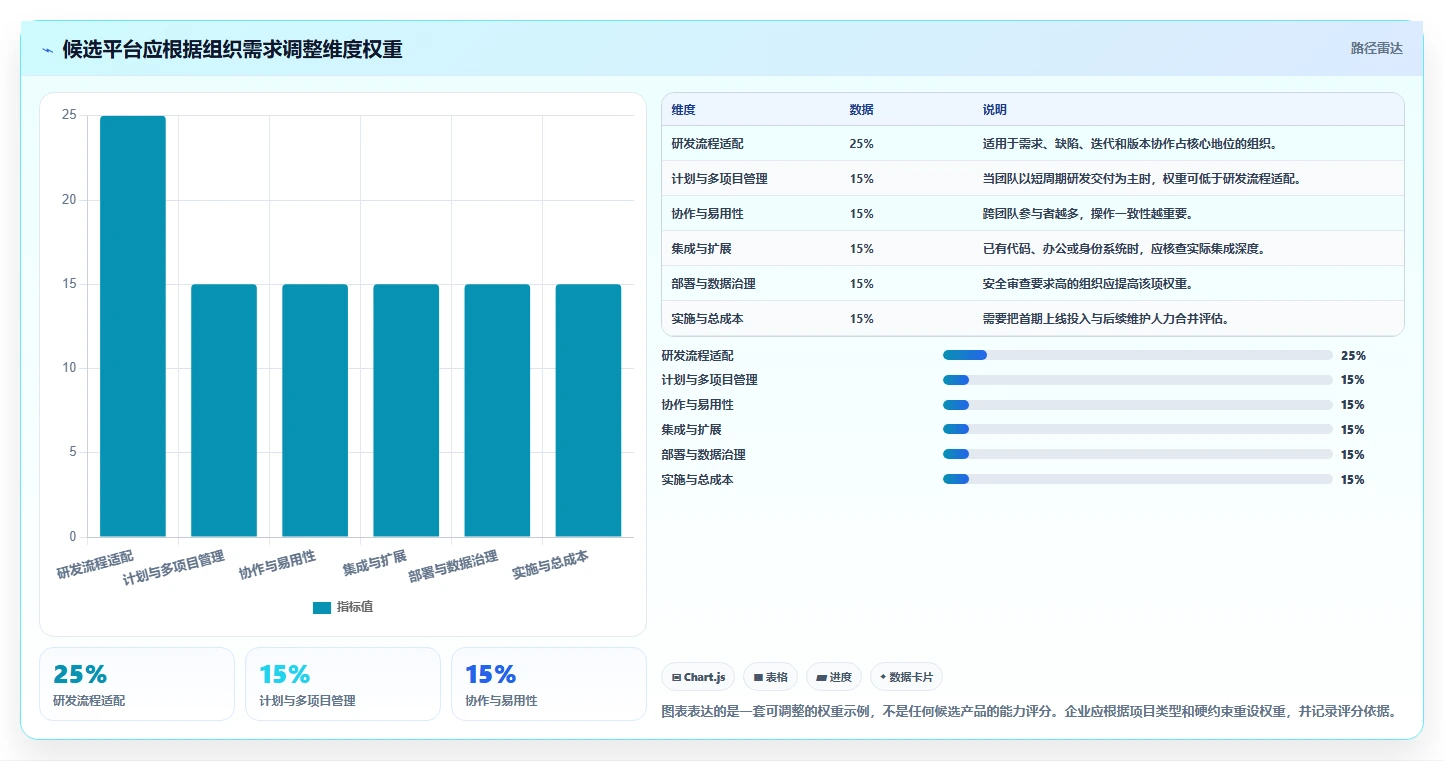This screenshot has width=1444, height=761.
Task: Click the 数据 column header
Action: tap(861, 110)
